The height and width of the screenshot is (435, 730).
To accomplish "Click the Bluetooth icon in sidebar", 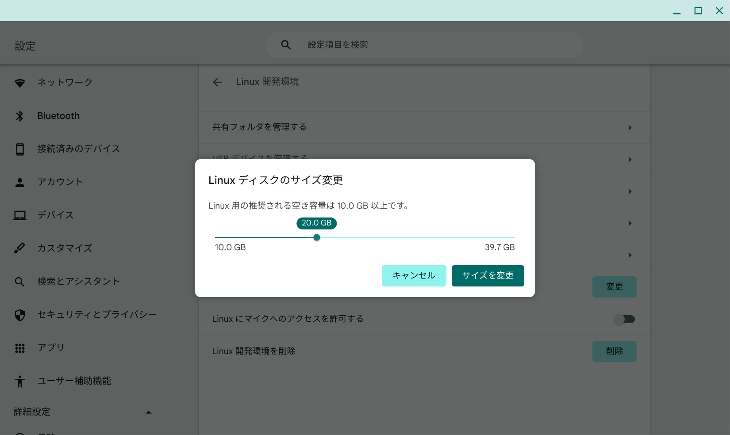I will (x=20, y=116).
